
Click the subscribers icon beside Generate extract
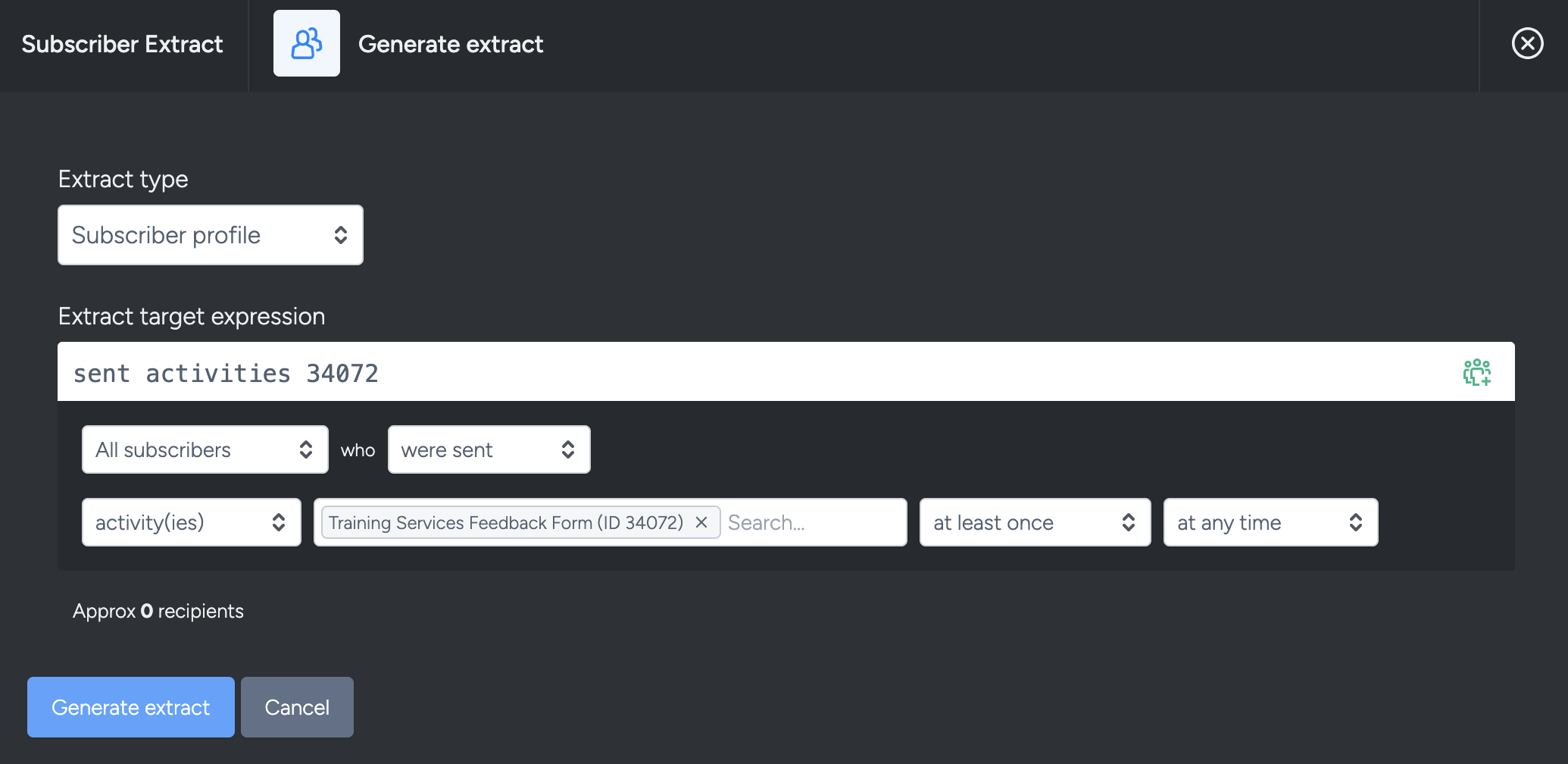point(306,44)
